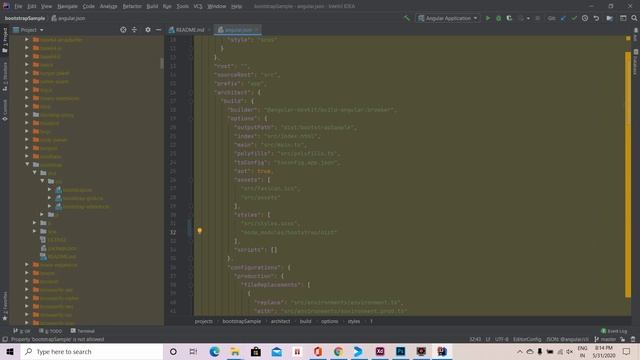640x360 pixels.
Task: Change the UTF-8 file encoding
Action: [x=502, y=339]
